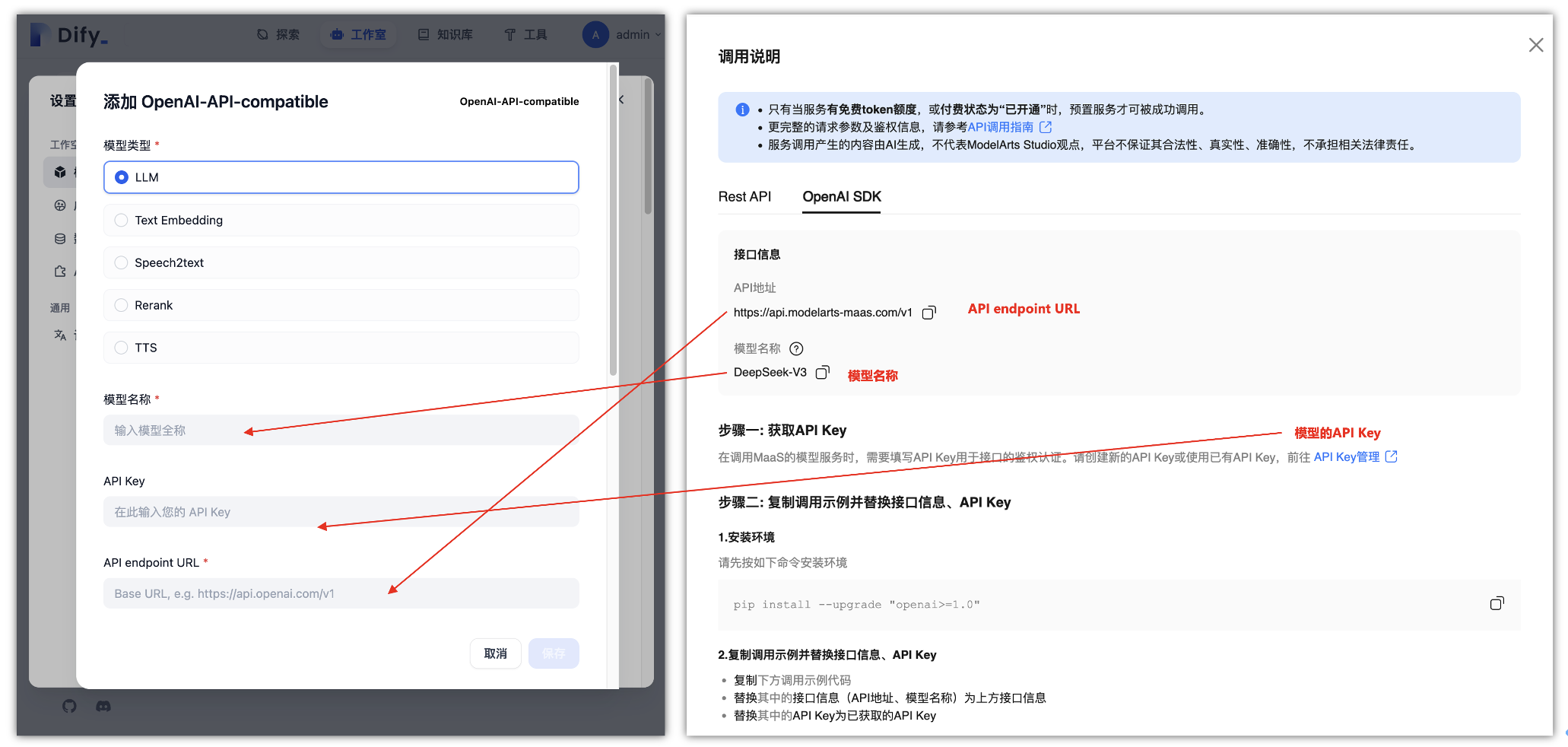Click the 模型名称 help question icon
Screen dimensions: 1568x747
pyautogui.click(x=796, y=349)
